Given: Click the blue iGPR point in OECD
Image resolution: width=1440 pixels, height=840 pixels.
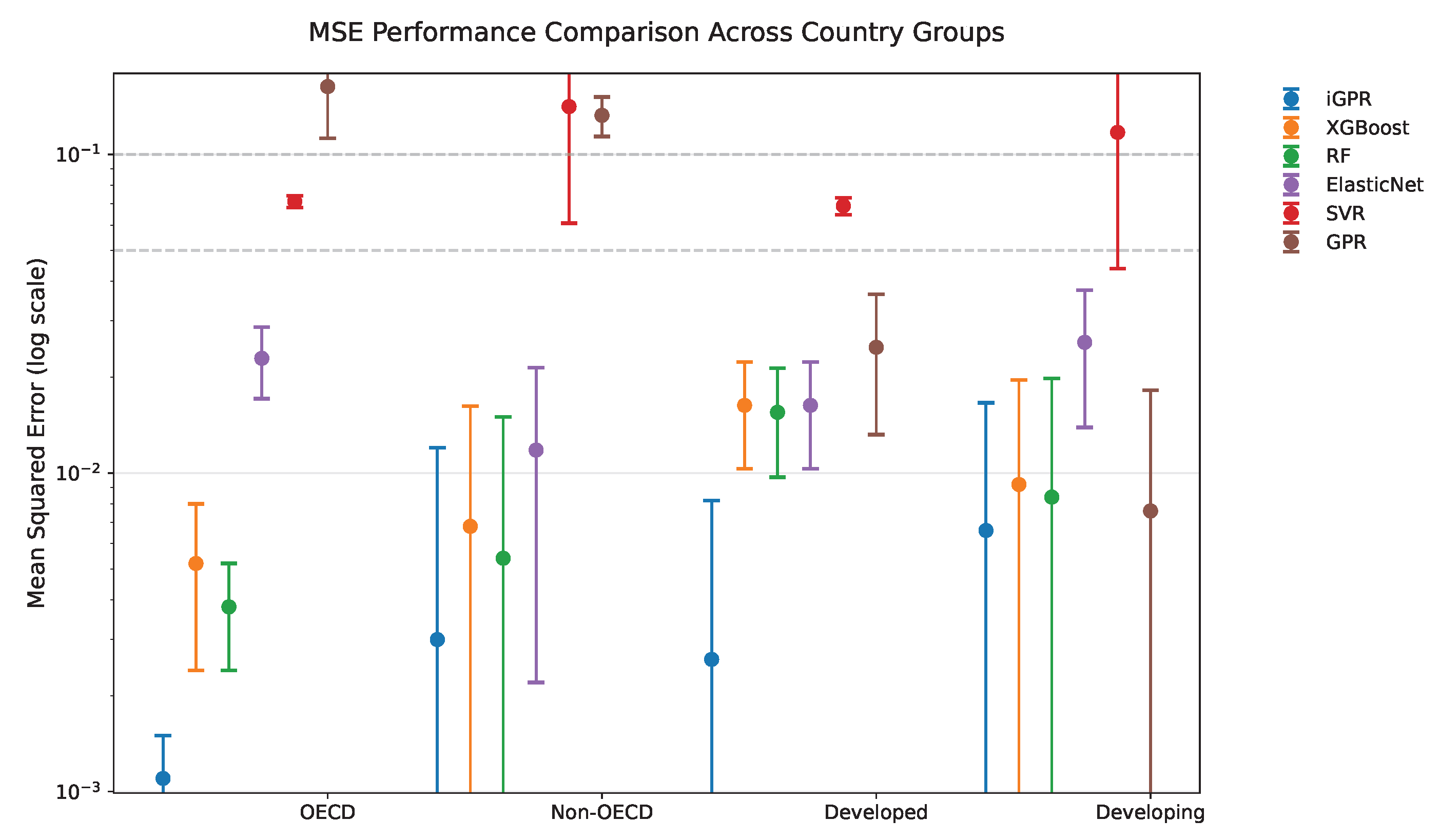Looking at the screenshot, I should [x=163, y=778].
